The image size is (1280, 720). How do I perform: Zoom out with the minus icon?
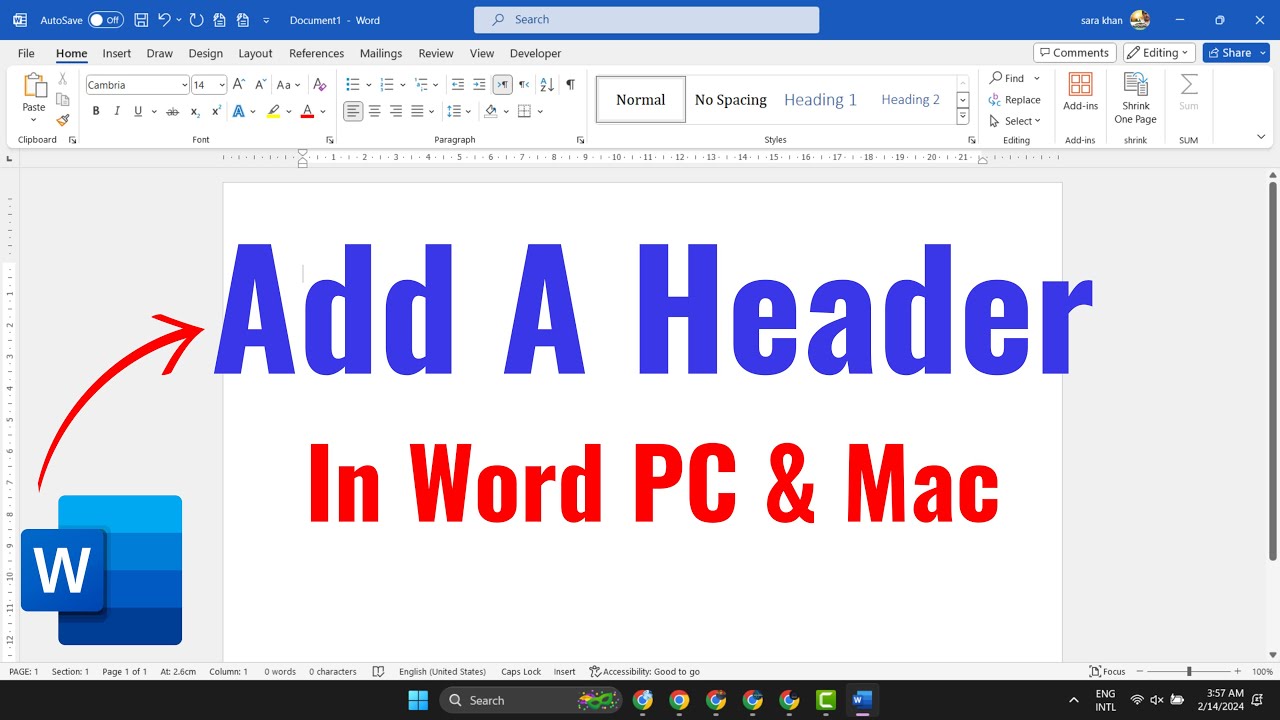(x=1140, y=672)
